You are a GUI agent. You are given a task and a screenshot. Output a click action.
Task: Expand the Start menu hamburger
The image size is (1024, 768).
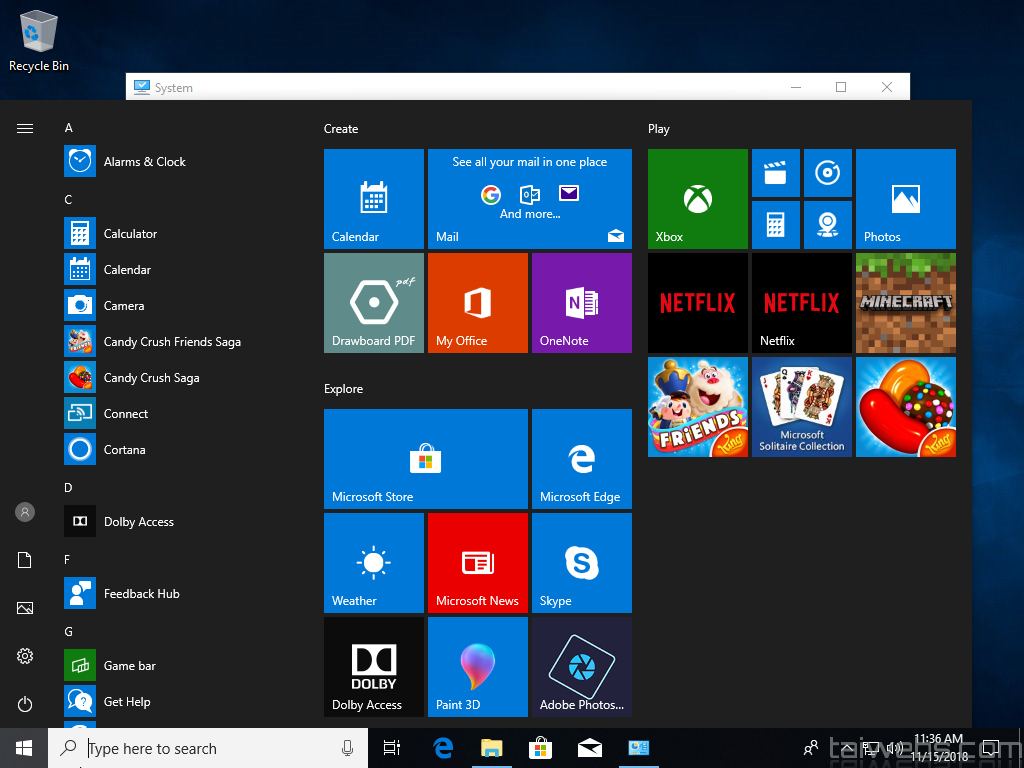[x=25, y=128]
